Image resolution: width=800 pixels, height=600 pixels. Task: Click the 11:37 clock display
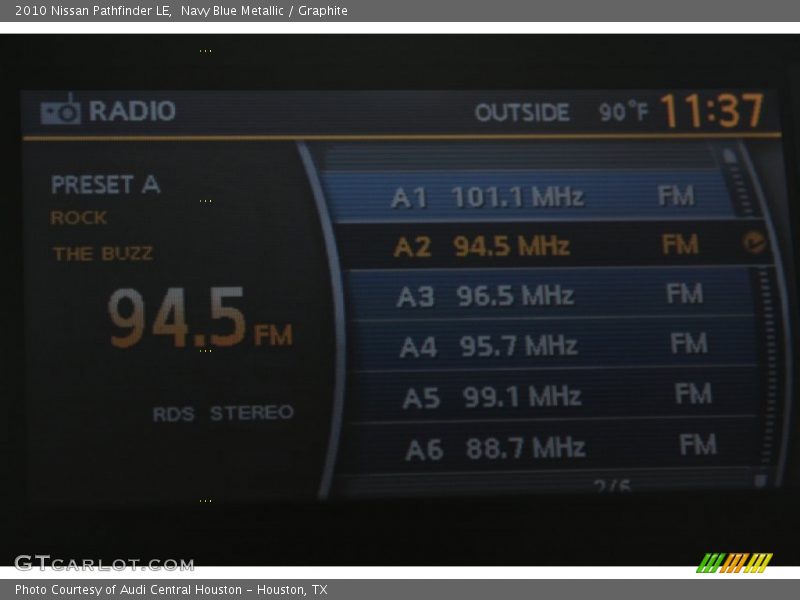click(x=711, y=111)
